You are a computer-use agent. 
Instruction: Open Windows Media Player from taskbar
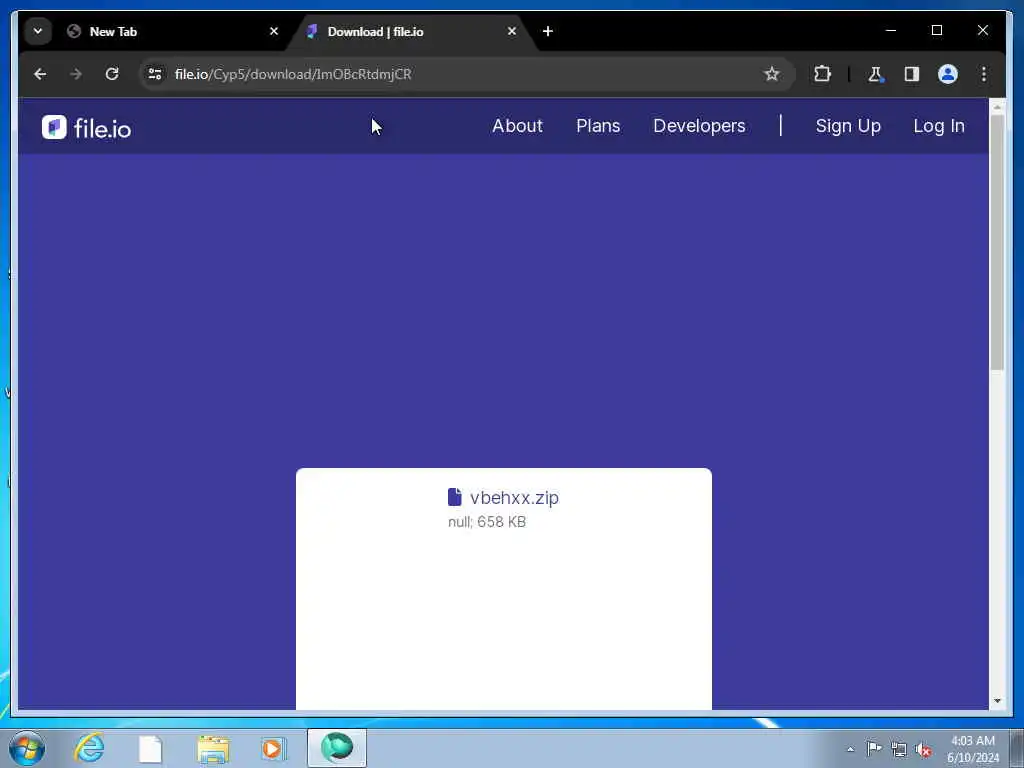tap(273, 748)
